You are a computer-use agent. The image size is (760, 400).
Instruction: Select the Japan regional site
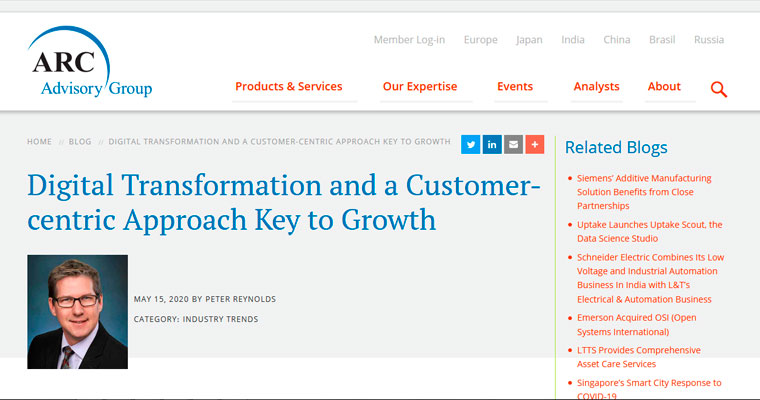click(529, 40)
